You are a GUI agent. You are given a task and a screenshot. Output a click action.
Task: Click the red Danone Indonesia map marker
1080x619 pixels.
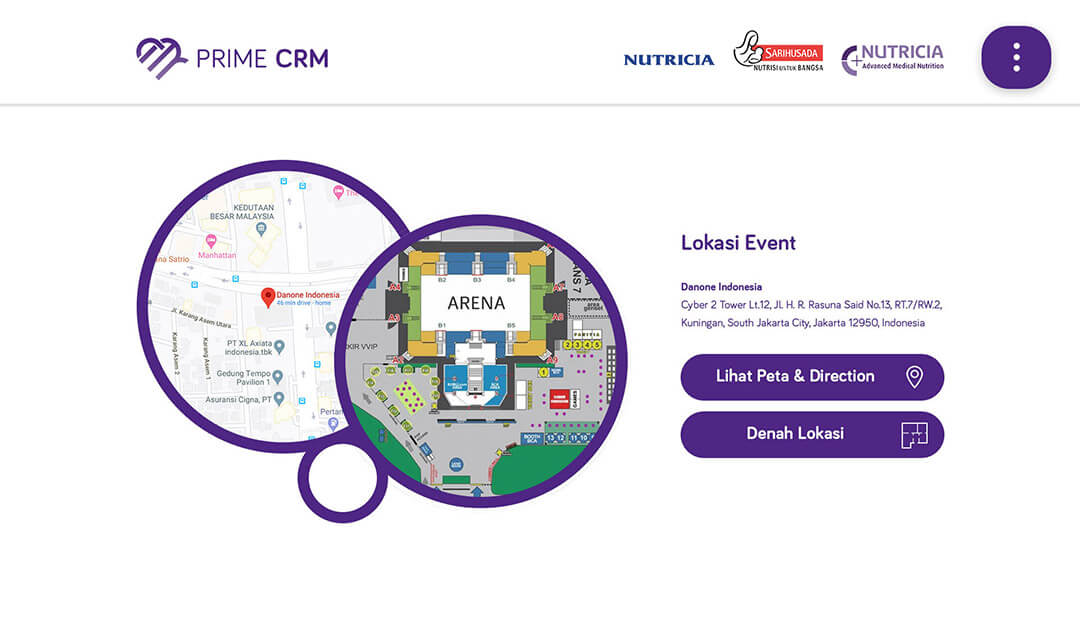[x=266, y=296]
